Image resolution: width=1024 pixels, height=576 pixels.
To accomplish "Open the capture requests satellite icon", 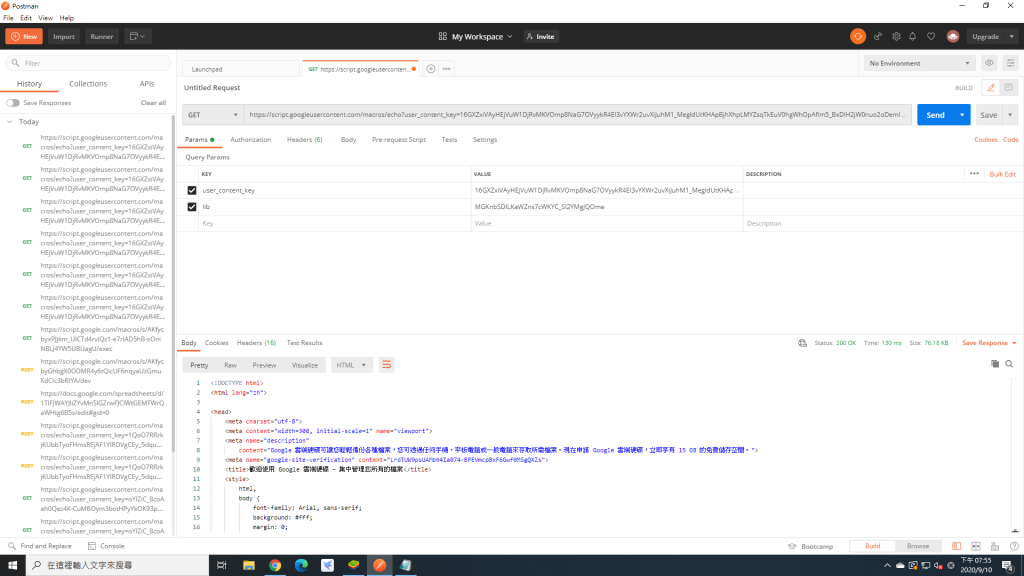I will tap(878, 37).
